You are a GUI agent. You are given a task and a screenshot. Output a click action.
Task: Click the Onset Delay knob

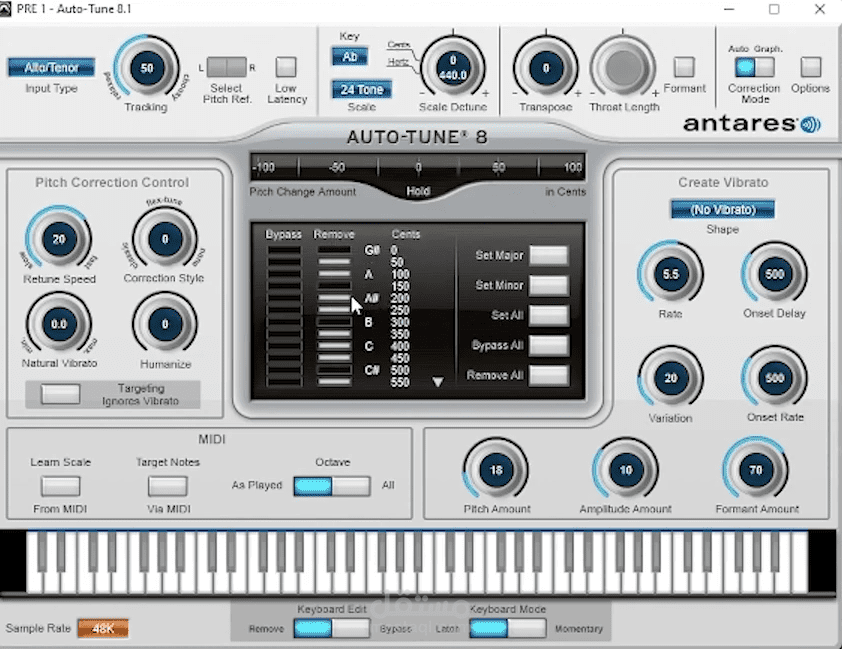coord(774,274)
